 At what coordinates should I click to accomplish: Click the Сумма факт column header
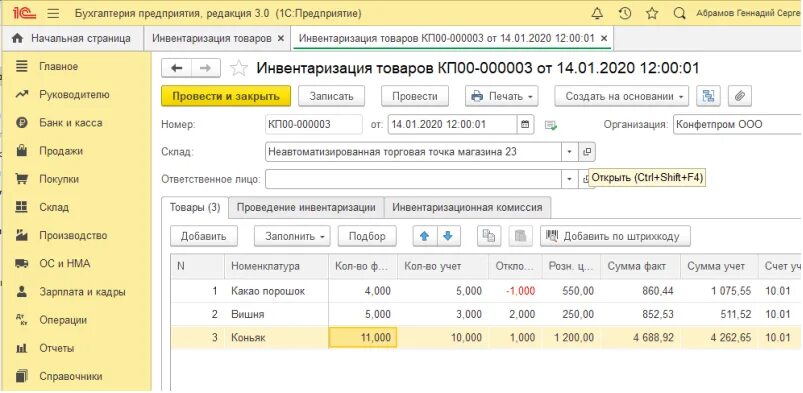point(640,266)
